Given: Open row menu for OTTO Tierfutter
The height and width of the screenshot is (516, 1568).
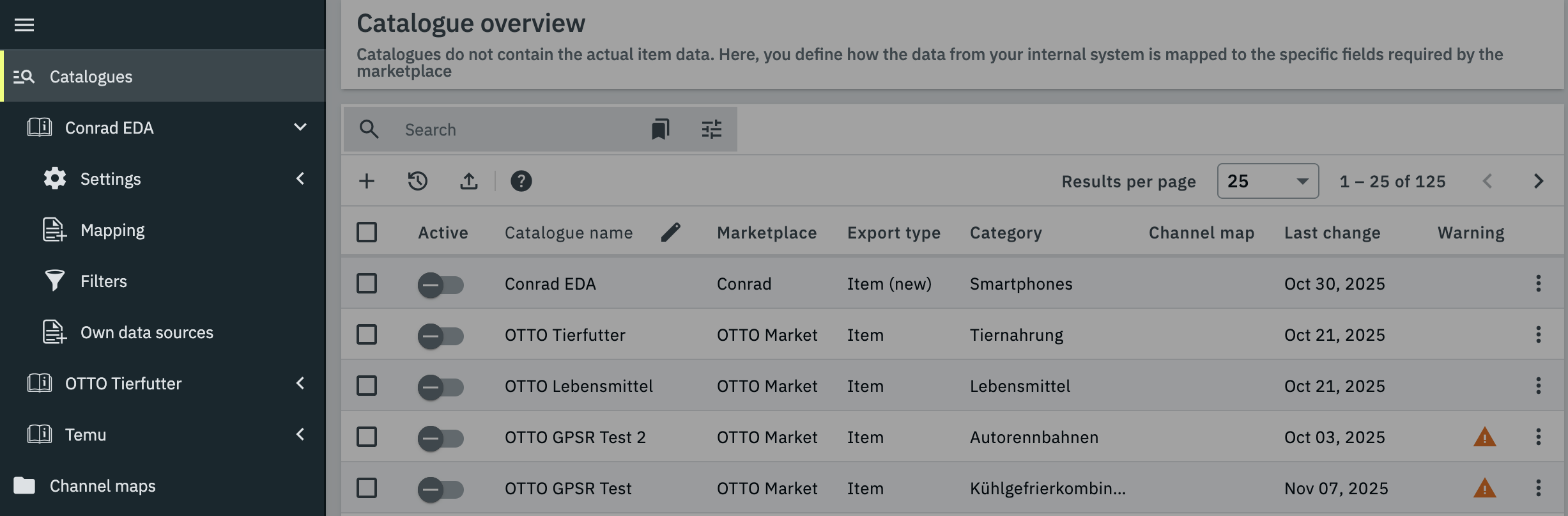Looking at the screenshot, I should point(1539,334).
